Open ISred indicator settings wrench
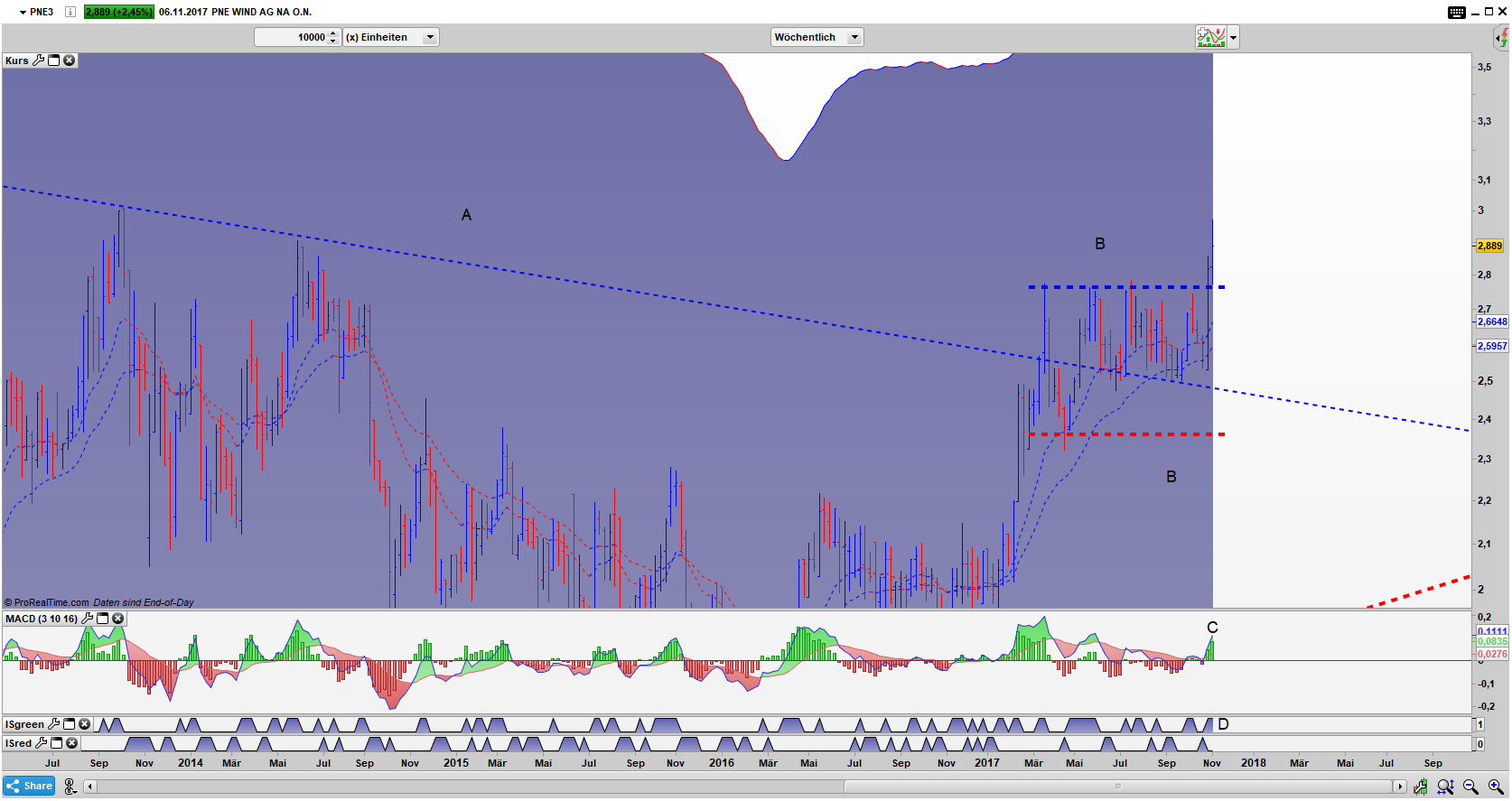This screenshot has width=1512, height=801. click(x=41, y=743)
